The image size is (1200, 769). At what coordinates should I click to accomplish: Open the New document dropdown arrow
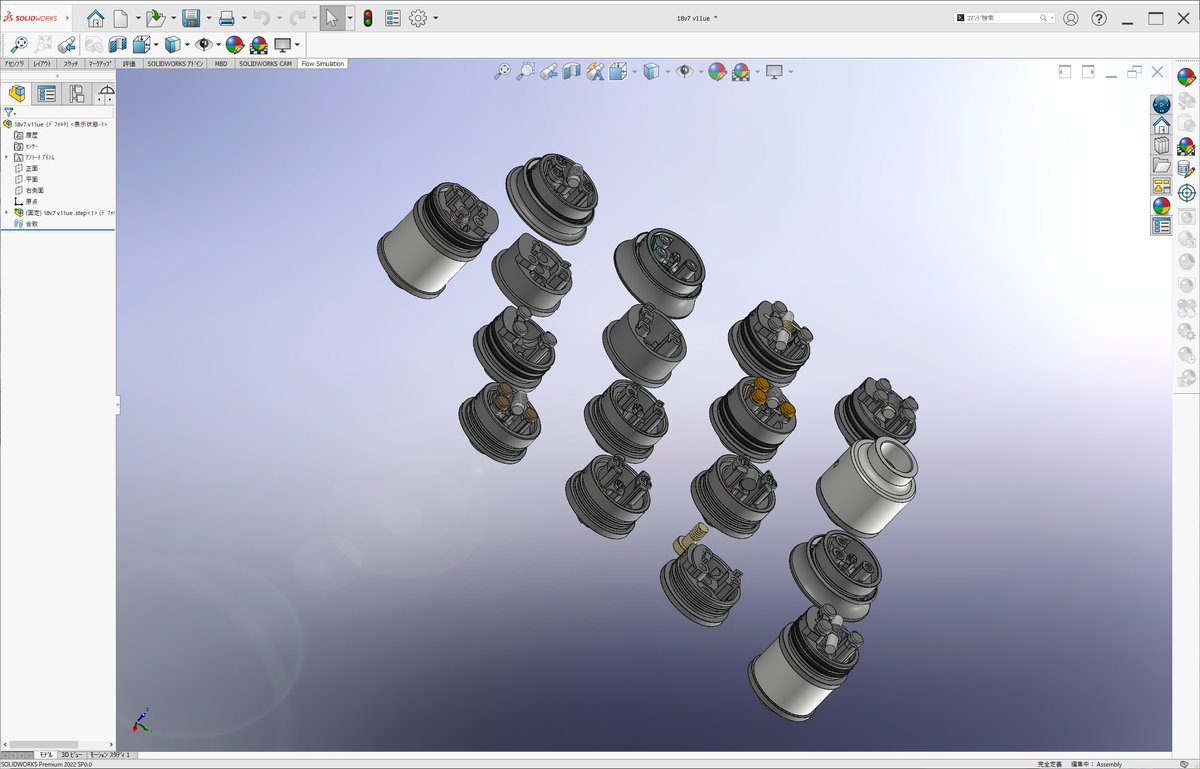click(x=137, y=18)
